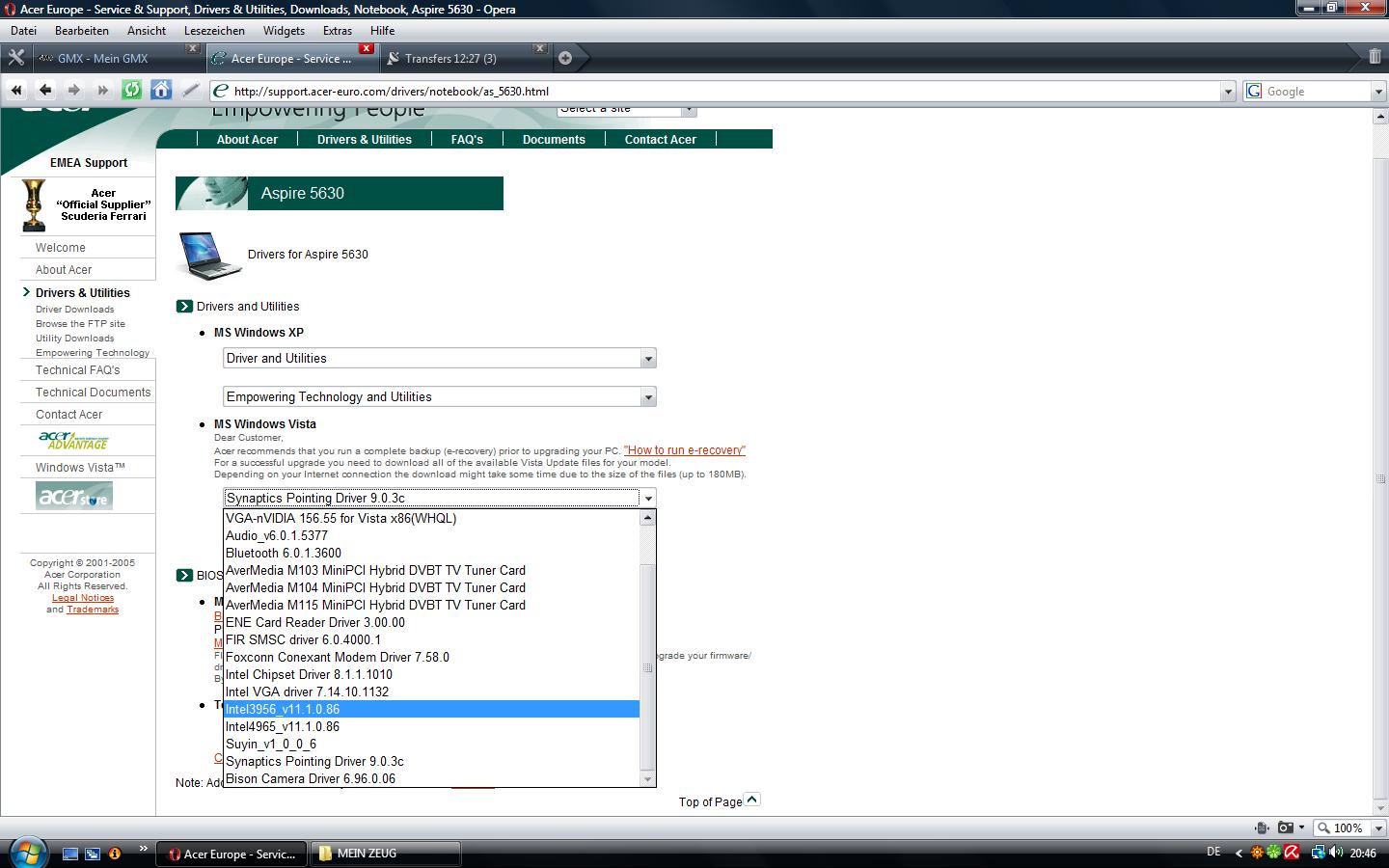Click the Fast Forward navigation button
The width and height of the screenshot is (1389, 868).
coord(103,91)
